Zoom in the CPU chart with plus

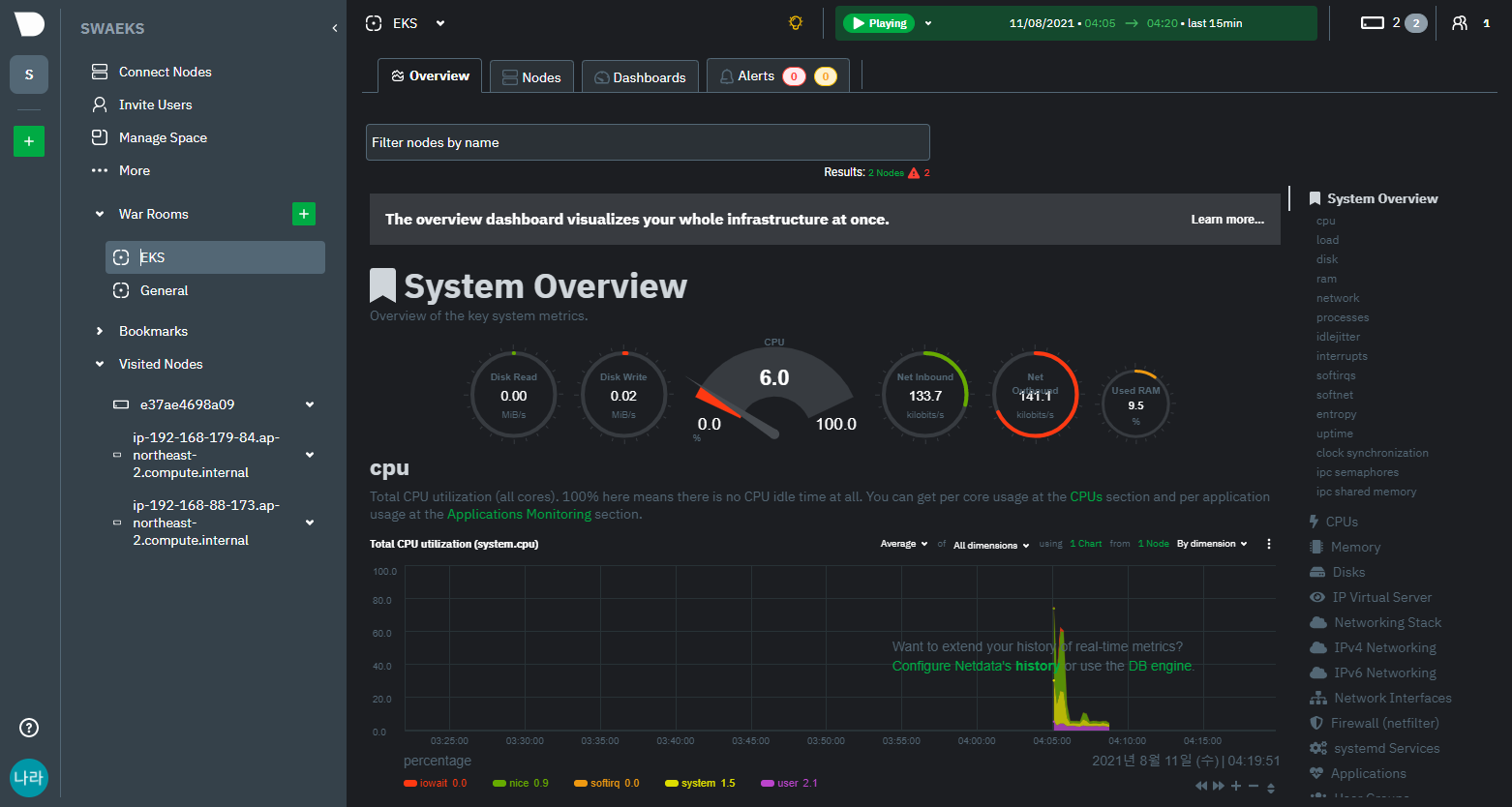coord(1236,786)
